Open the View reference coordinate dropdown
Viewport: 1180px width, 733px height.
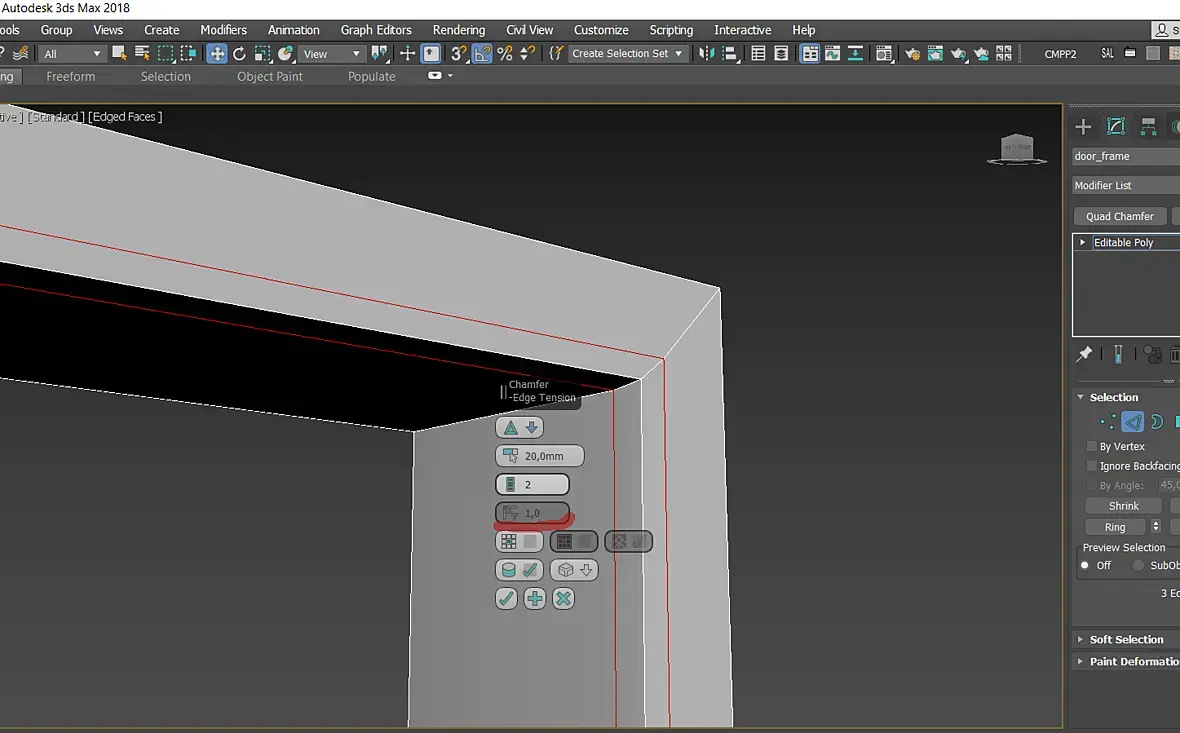[x=331, y=53]
